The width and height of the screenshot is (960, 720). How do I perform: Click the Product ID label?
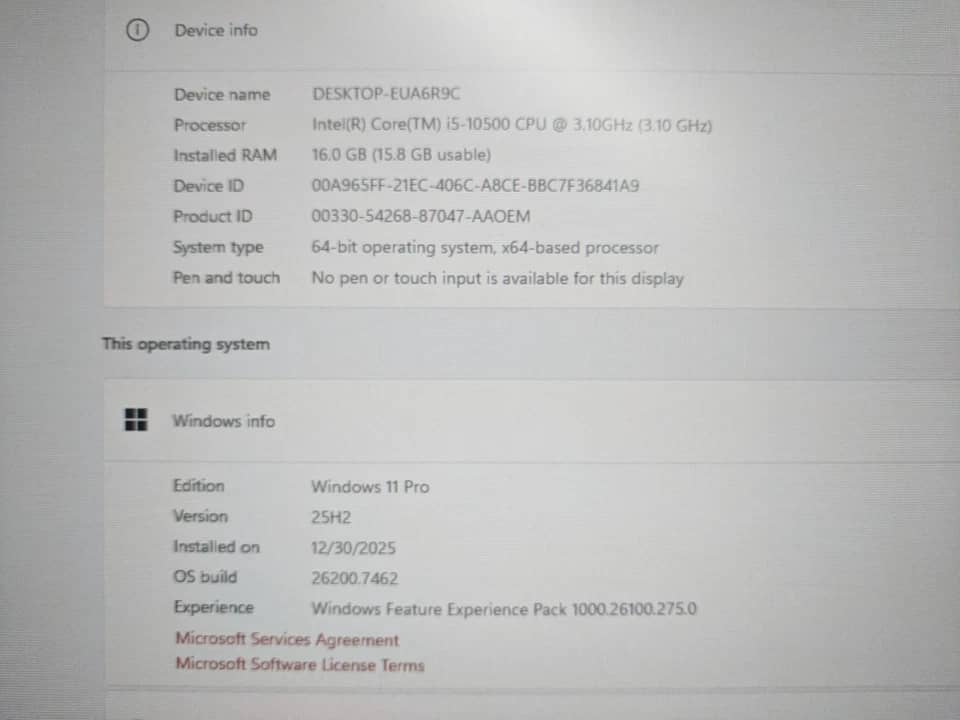click(x=212, y=216)
